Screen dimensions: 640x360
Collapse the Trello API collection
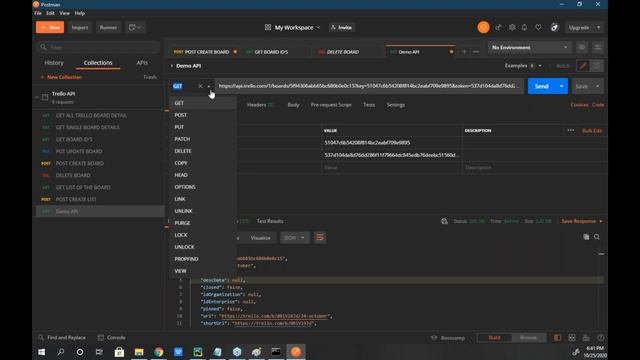point(37,97)
